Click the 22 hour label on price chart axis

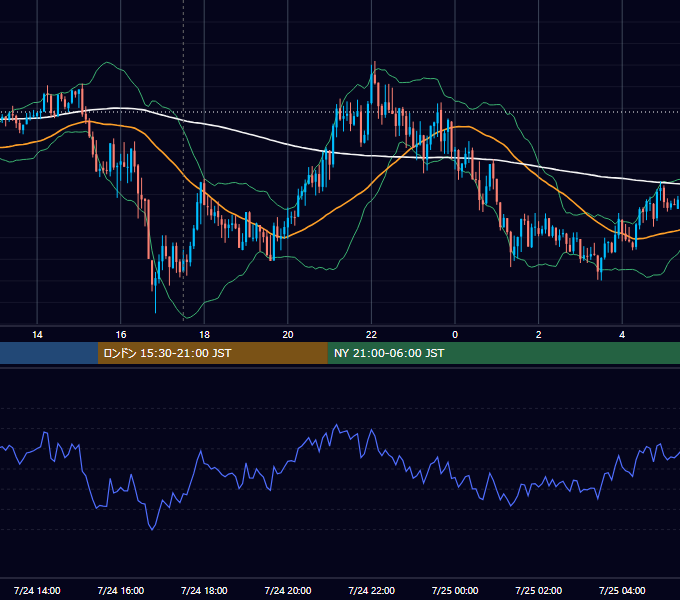371,335
